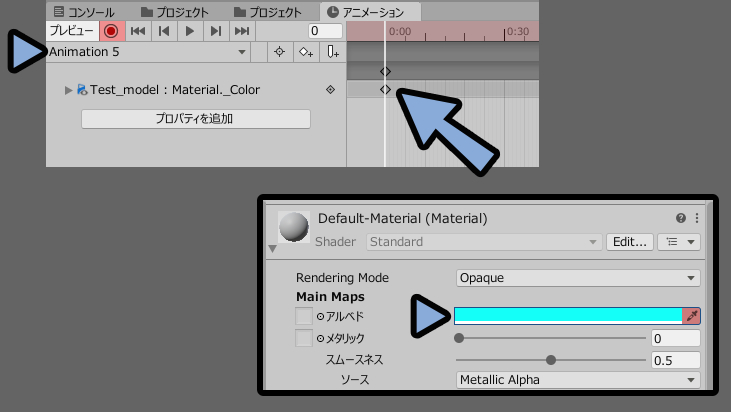Screen dimensions: 731x412
Task: Open the Source Metallic Alpha dropdown
Action: coord(578,380)
